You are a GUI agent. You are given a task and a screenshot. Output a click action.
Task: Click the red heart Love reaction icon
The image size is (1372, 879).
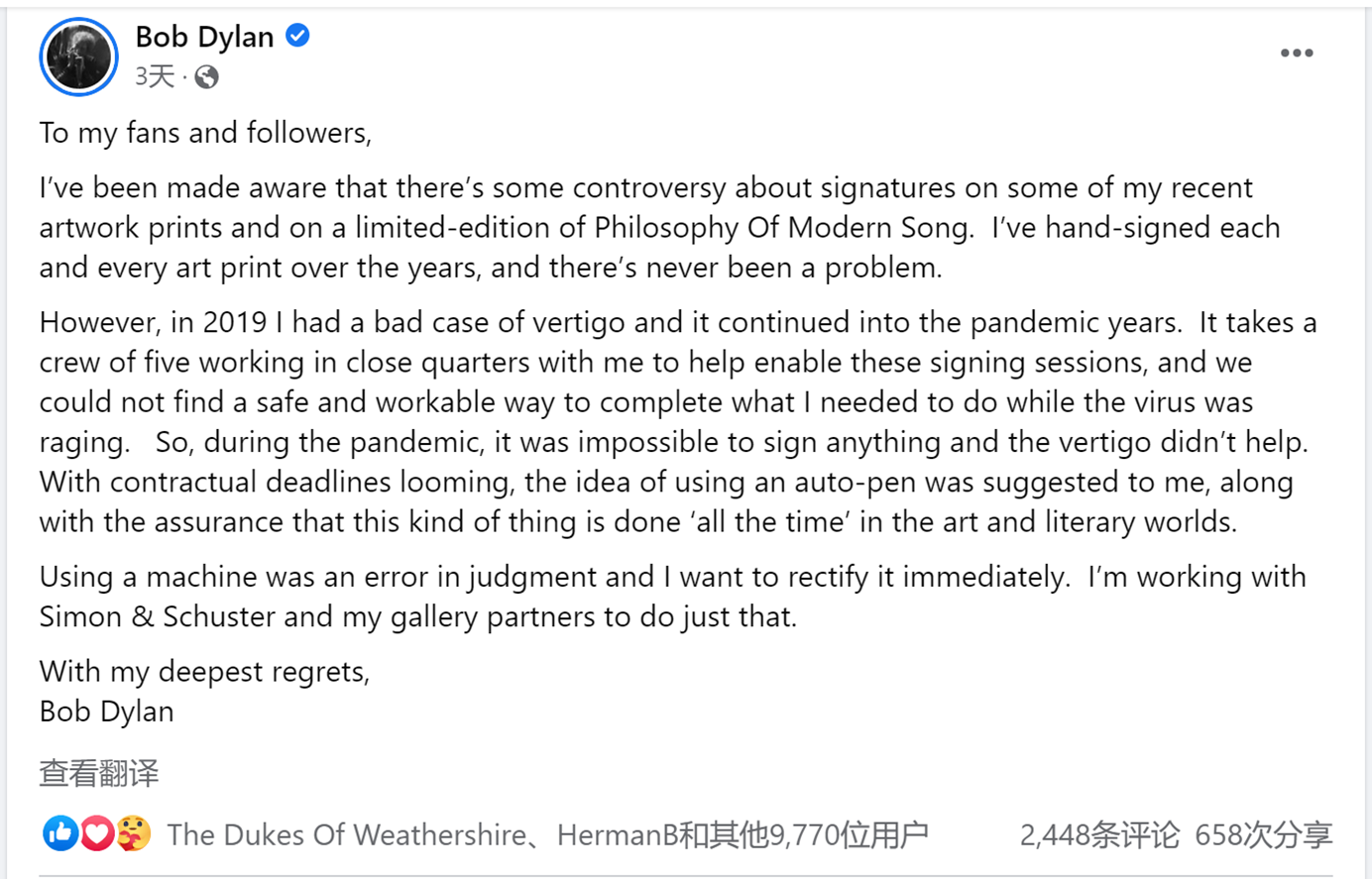click(x=96, y=834)
